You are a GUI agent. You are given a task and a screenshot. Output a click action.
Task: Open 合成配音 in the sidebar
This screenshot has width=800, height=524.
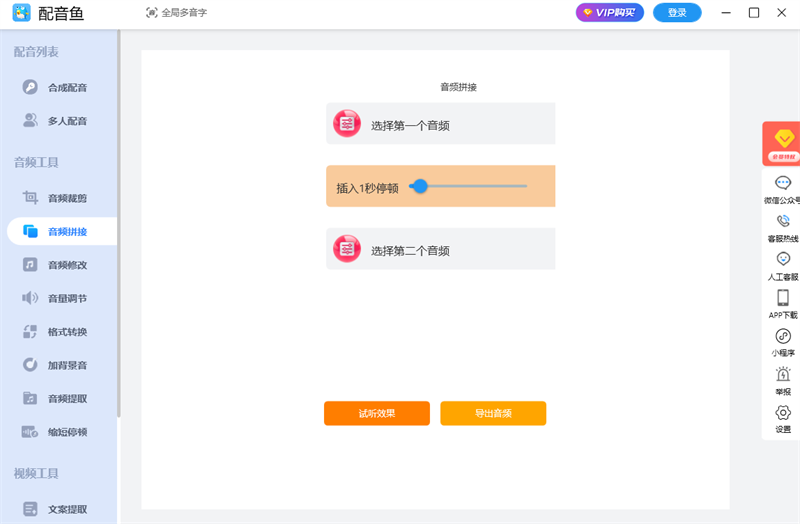tap(66, 88)
